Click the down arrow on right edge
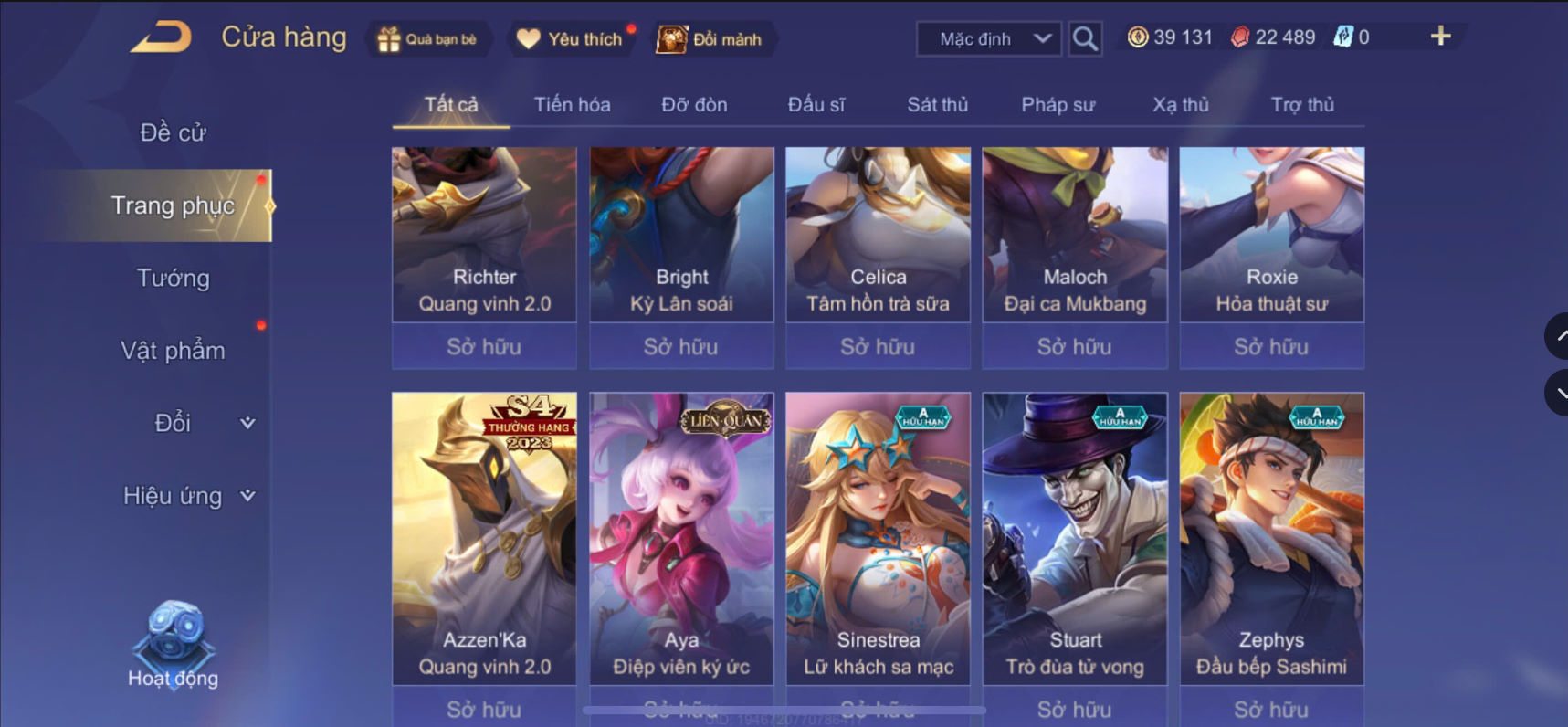 [x=1557, y=393]
